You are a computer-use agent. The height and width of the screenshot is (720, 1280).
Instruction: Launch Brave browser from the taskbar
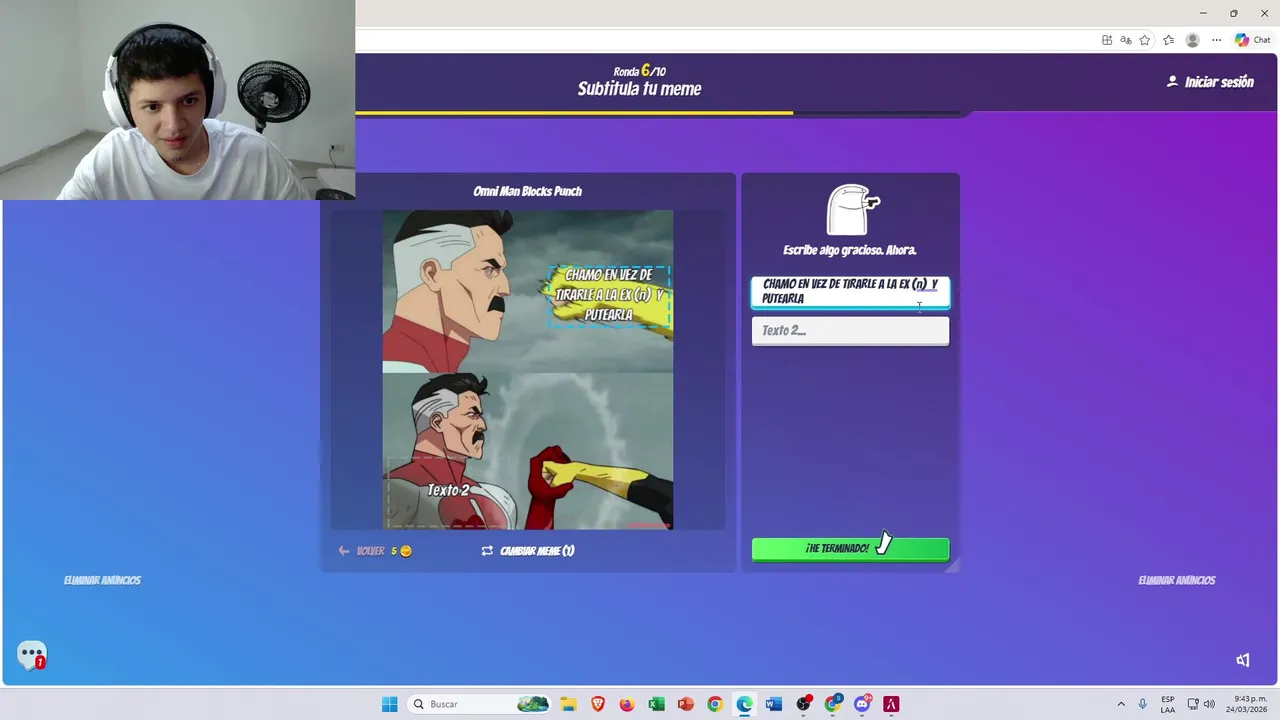point(598,704)
